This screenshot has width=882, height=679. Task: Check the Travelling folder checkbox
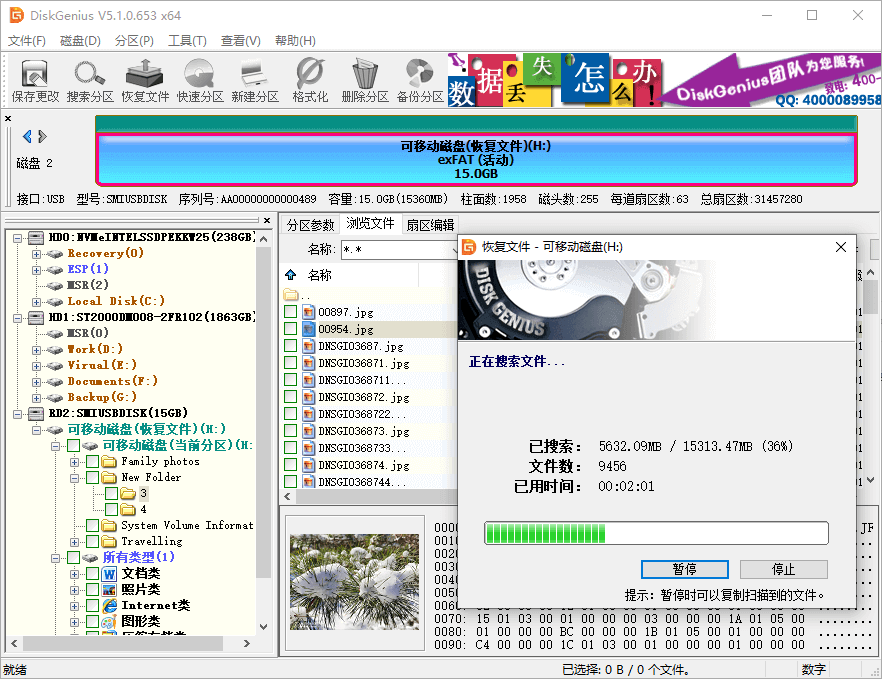[92, 542]
